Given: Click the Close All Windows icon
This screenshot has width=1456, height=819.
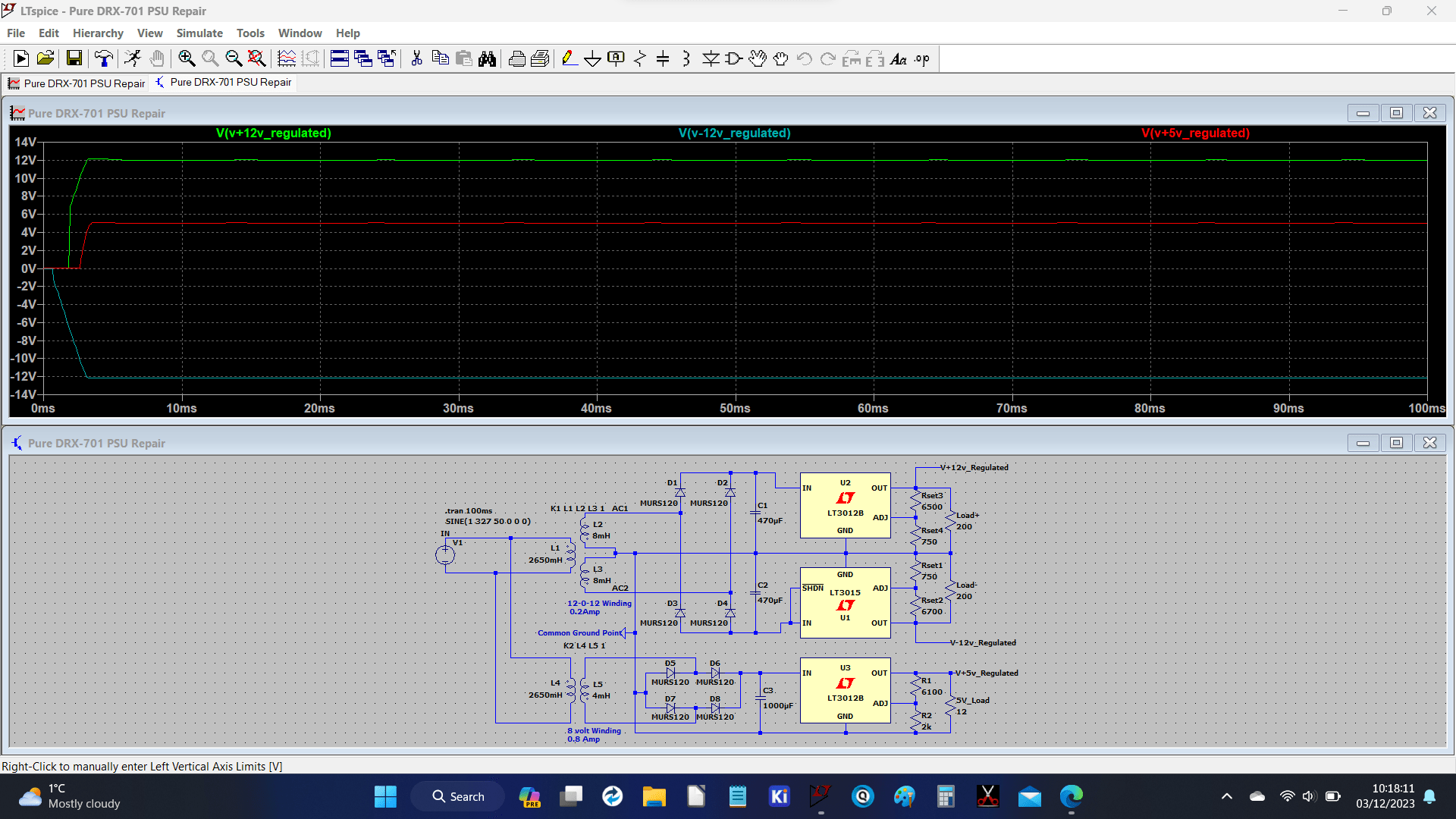Looking at the screenshot, I should click(x=387, y=58).
